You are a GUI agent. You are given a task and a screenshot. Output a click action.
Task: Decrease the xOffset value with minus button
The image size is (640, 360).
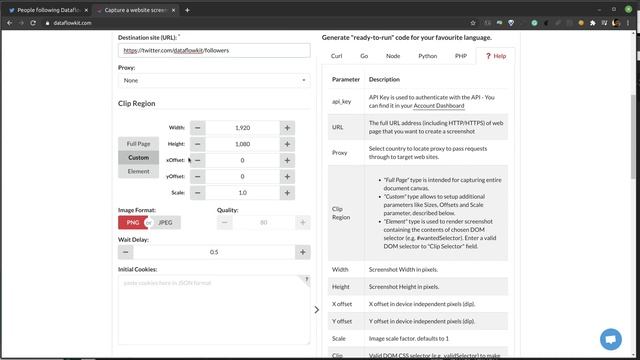pyautogui.click(x=198, y=160)
